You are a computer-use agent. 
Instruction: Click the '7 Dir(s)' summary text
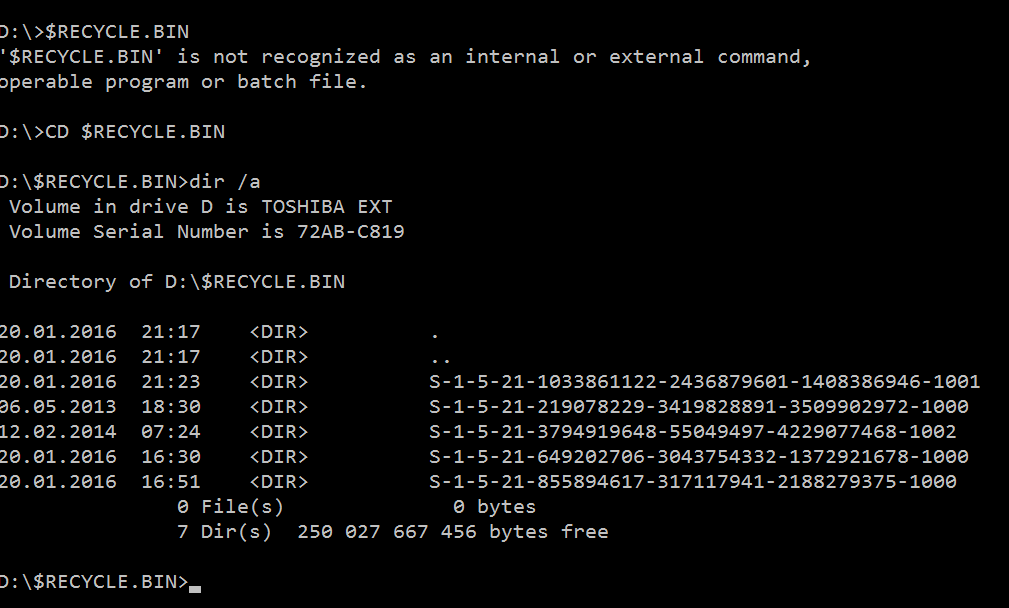(225, 532)
